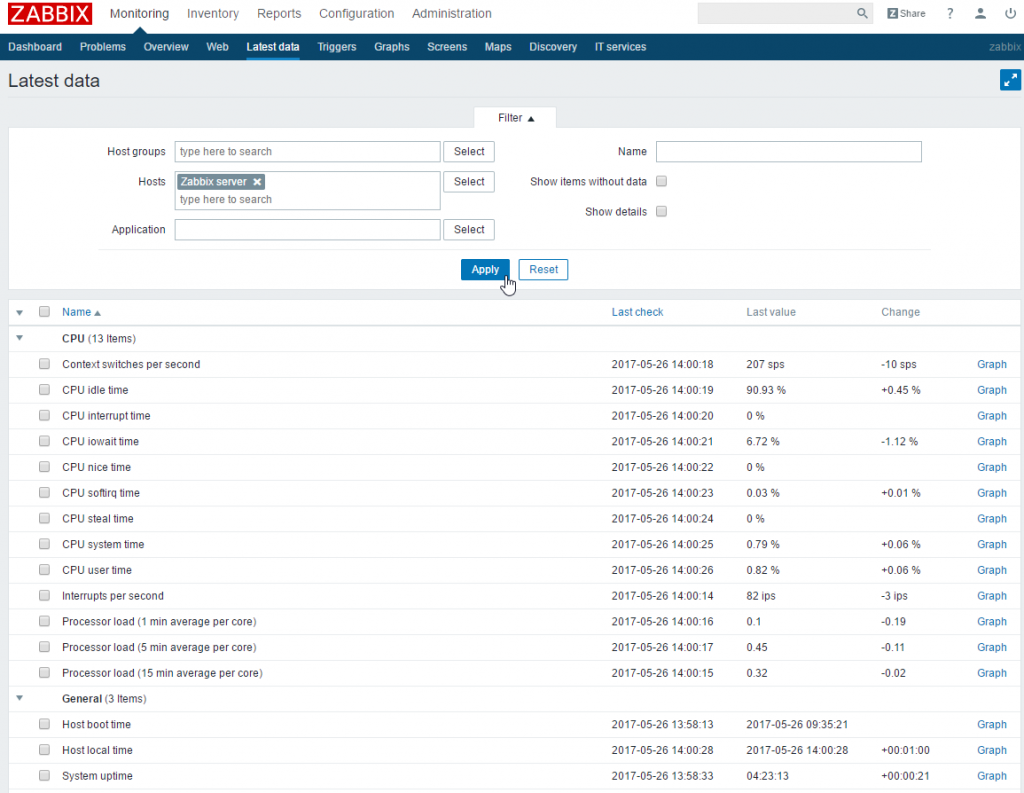Check the checkbox for CPU idle time row

tap(44, 390)
